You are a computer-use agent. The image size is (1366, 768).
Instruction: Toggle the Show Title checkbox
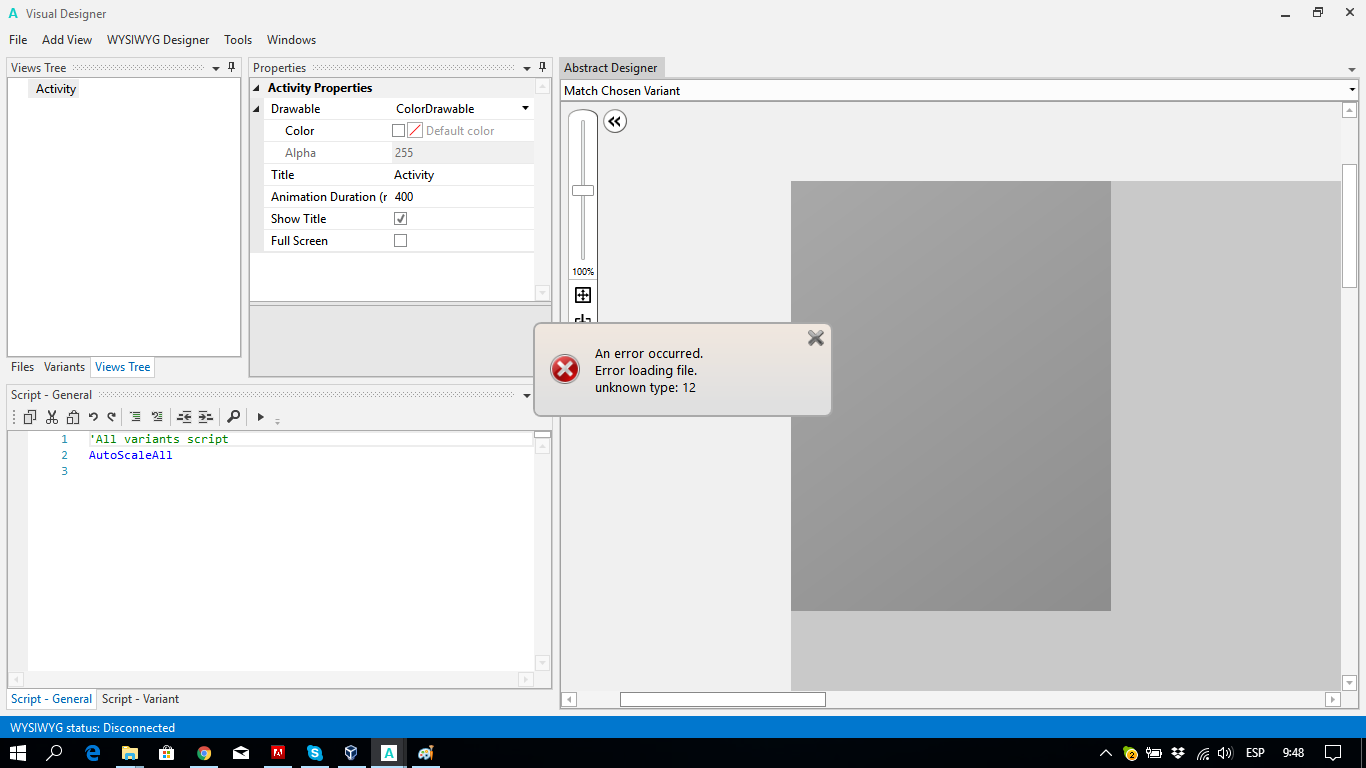pyautogui.click(x=400, y=218)
